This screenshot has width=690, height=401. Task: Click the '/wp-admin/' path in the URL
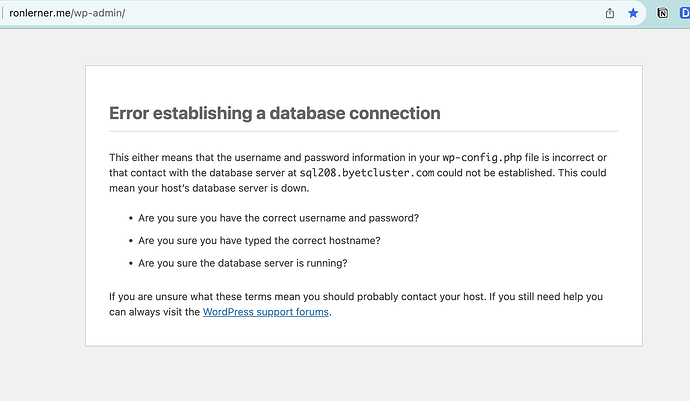click(x=99, y=14)
